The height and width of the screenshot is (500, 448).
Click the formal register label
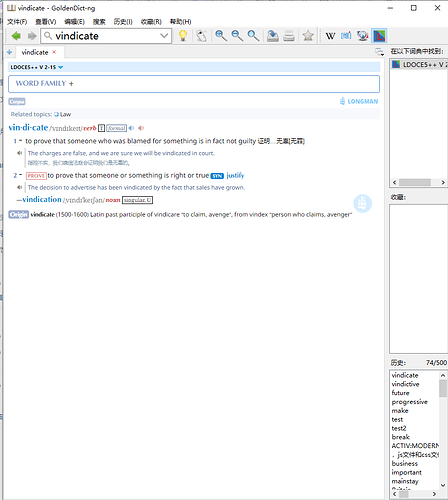(116, 128)
